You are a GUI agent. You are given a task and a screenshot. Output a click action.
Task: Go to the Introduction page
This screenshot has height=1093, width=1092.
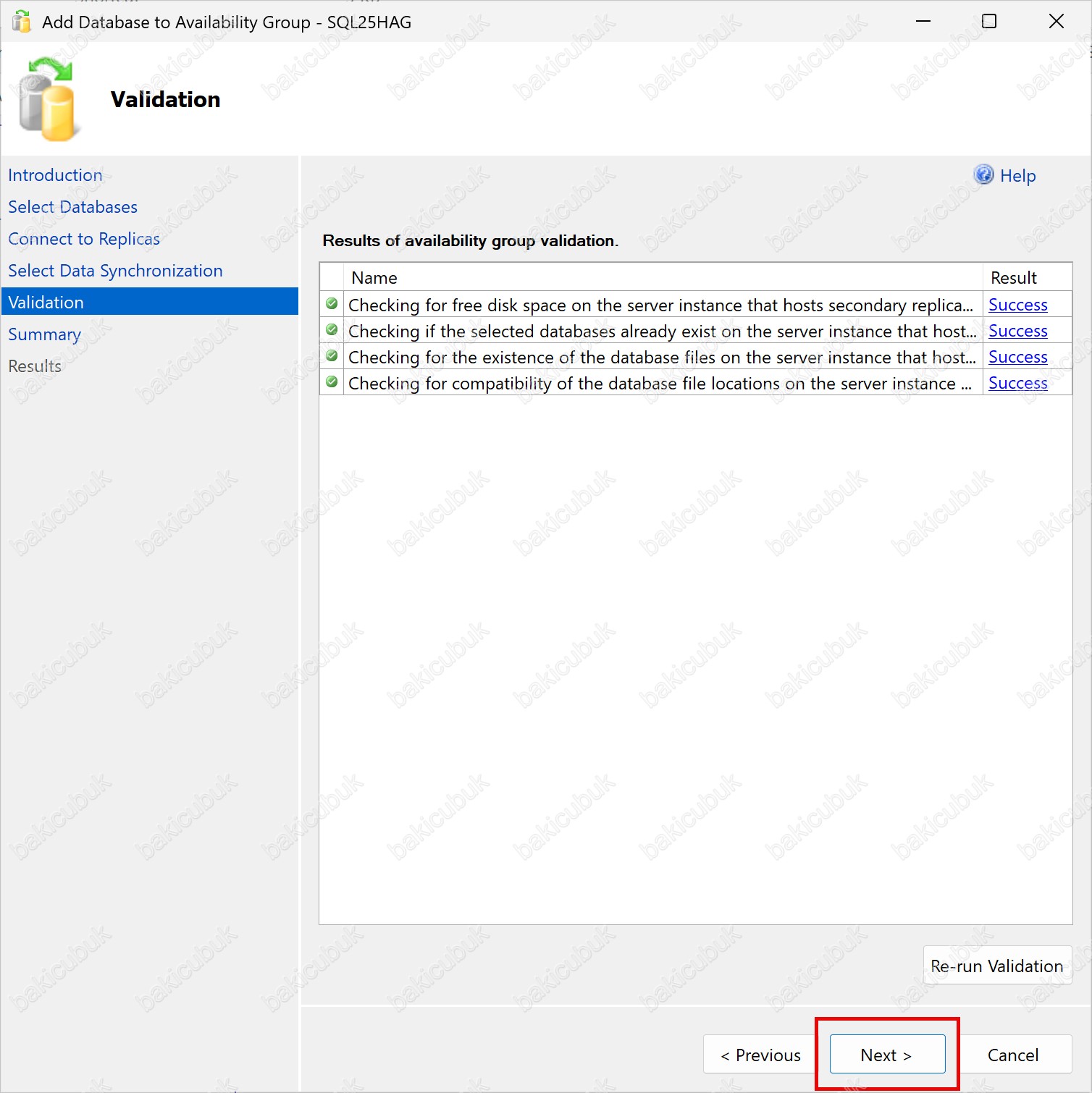coord(55,175)
